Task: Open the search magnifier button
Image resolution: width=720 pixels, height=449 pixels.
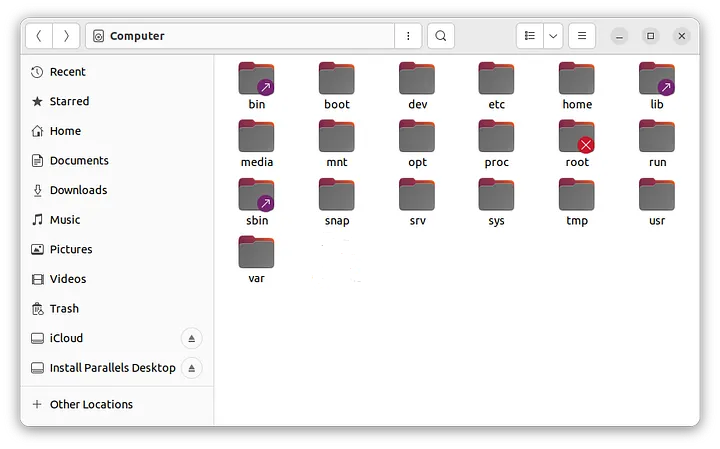Action: point(440,36)
